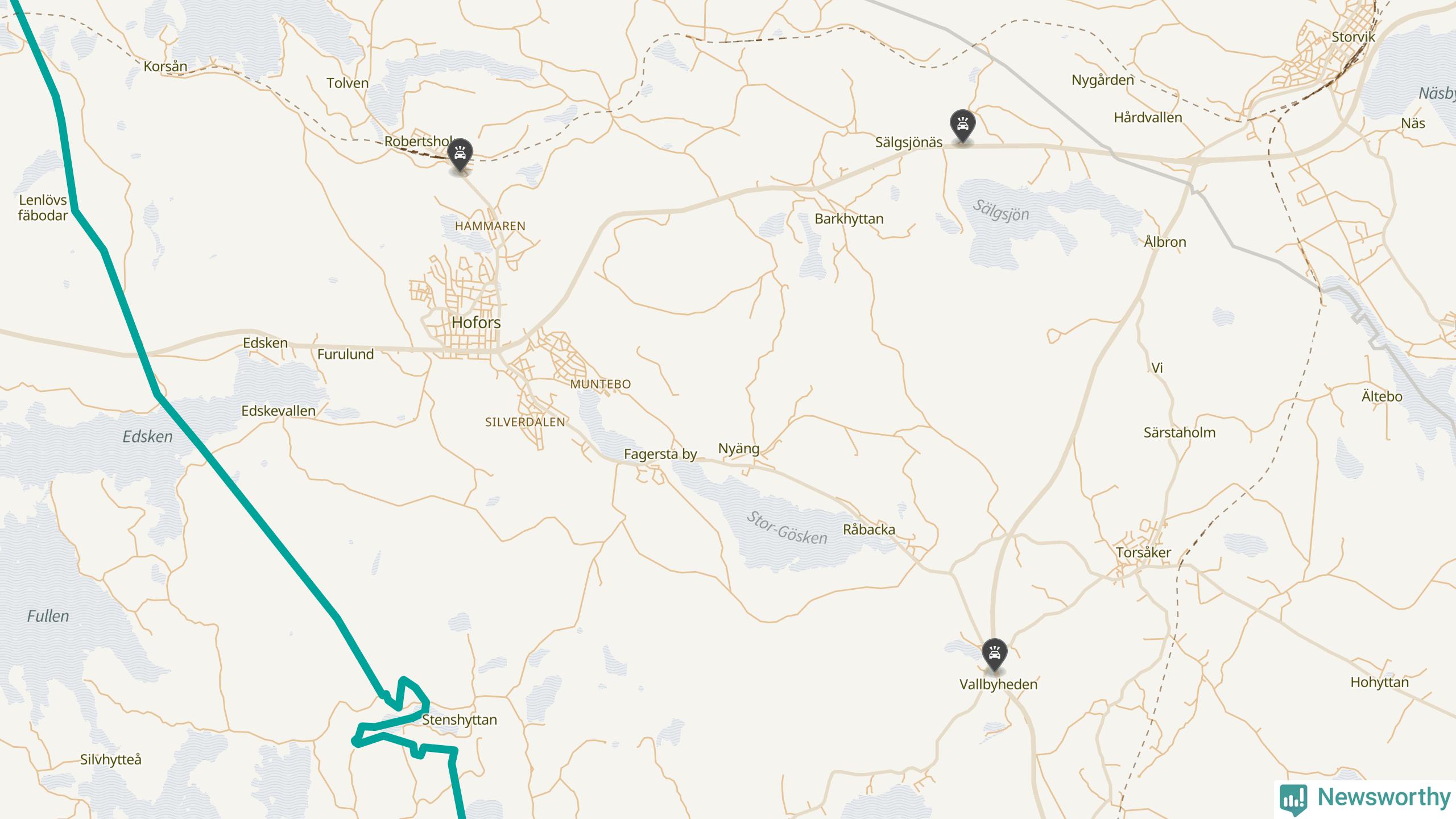This screenshot has height=819, width=1456.
Task: Select the Hofors town label
Action: coord(476,322)
